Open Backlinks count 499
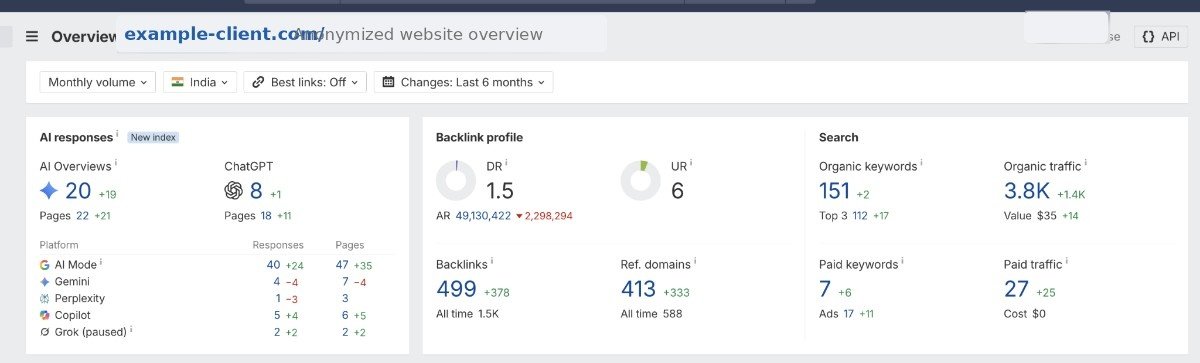The width and height of the screenshot is (1200, 363). click(x=457, y=290)
